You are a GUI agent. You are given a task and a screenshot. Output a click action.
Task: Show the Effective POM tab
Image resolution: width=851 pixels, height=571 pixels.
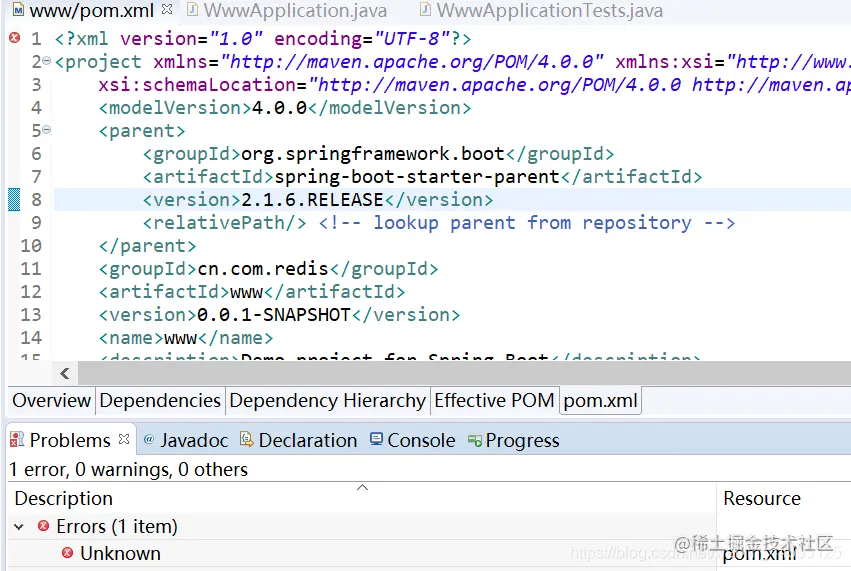click(x=494, y=401)
